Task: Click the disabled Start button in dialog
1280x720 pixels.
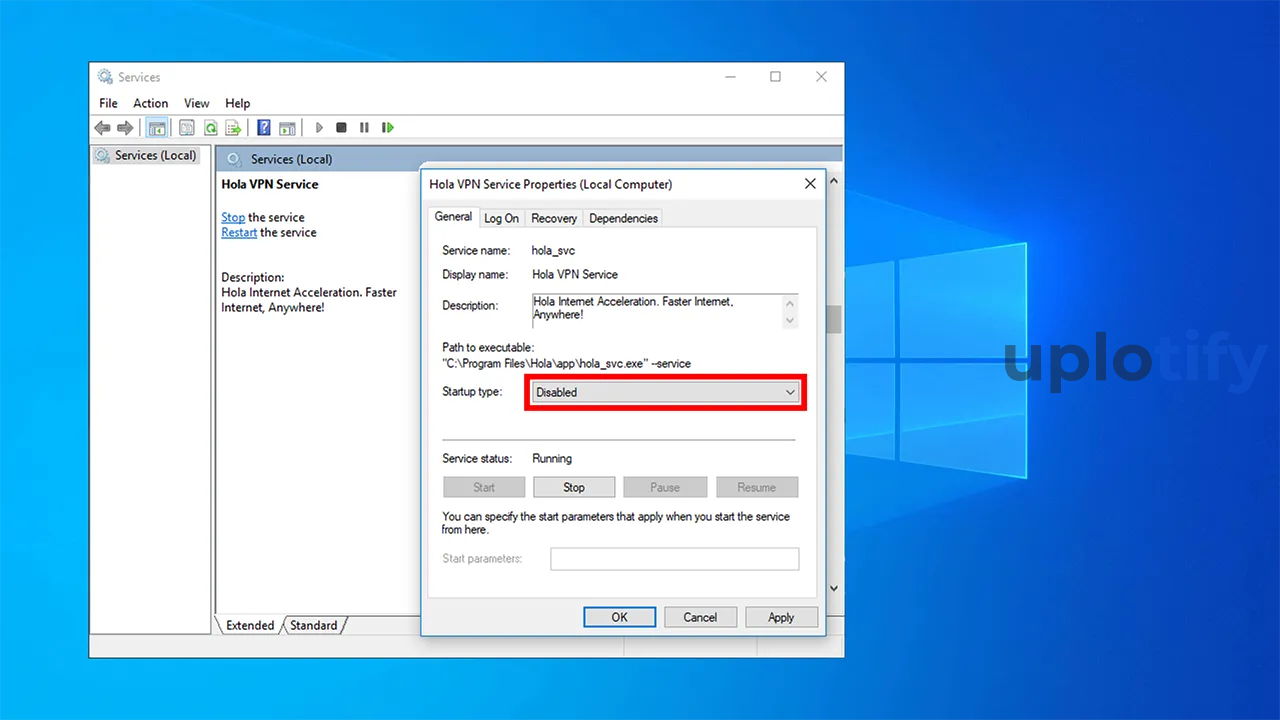Action: coord(484,487)
